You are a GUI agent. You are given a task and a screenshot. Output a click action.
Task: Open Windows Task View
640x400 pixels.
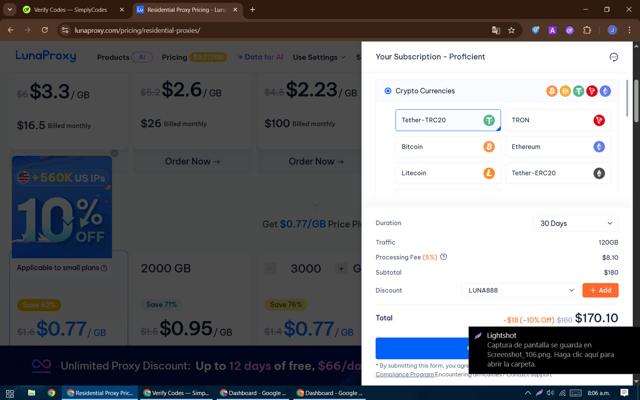coord(10,393)
